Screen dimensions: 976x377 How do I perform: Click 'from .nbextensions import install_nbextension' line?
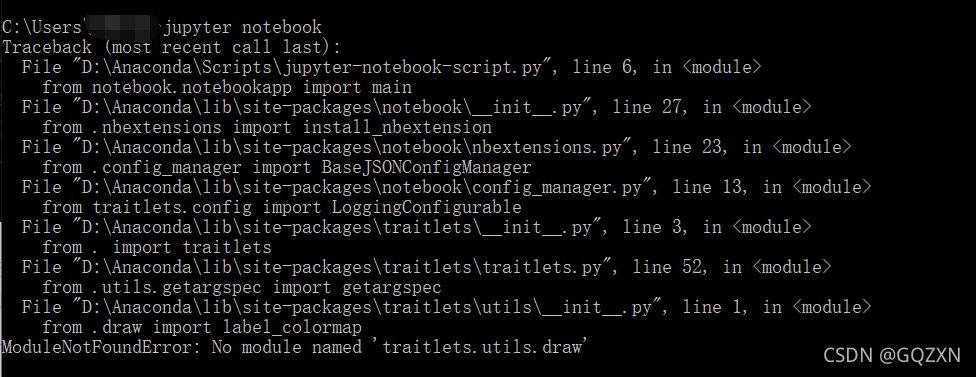coord(267,128)
